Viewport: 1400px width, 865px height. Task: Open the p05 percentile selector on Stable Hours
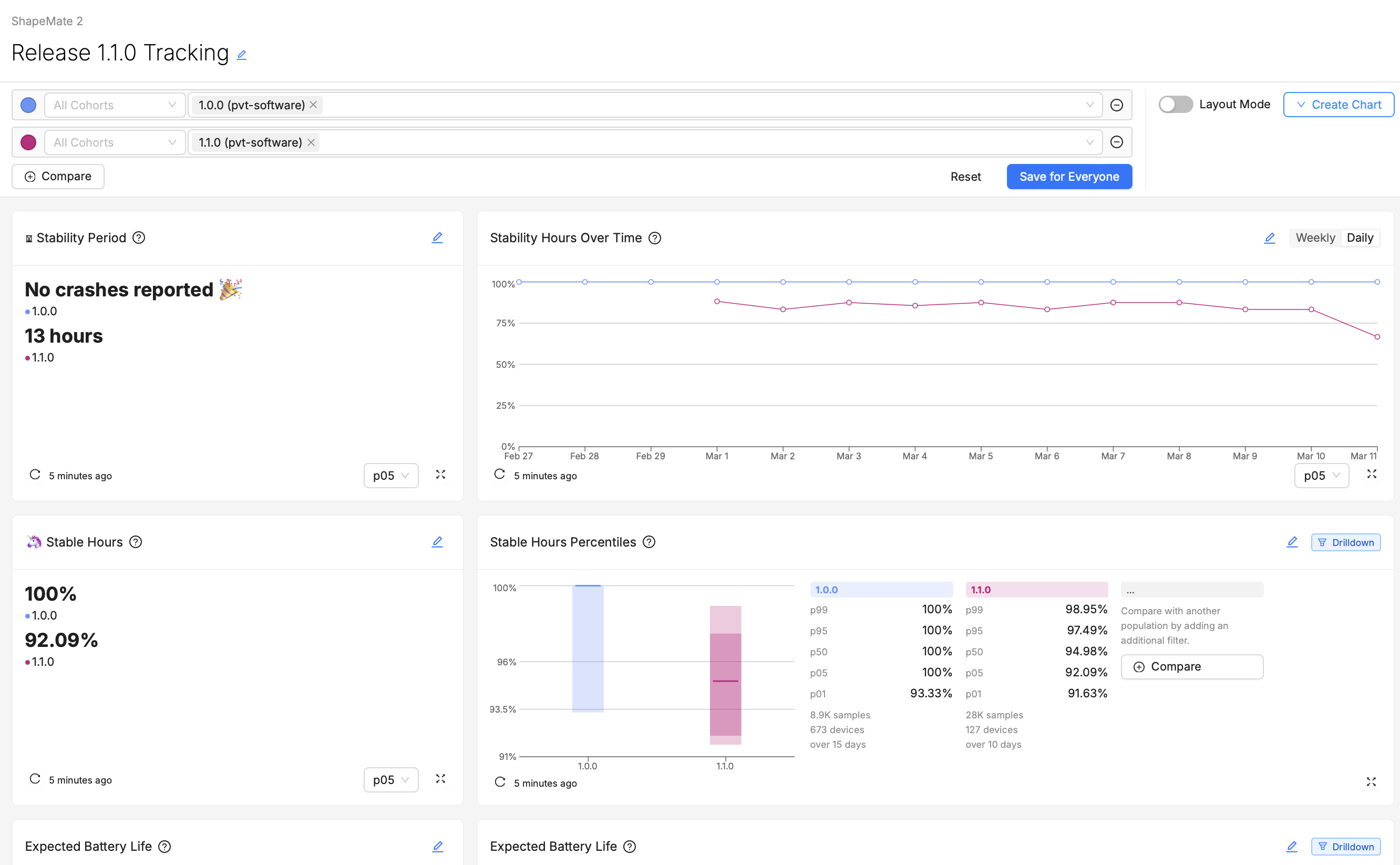pyautogui.click(x=391, y=779)
